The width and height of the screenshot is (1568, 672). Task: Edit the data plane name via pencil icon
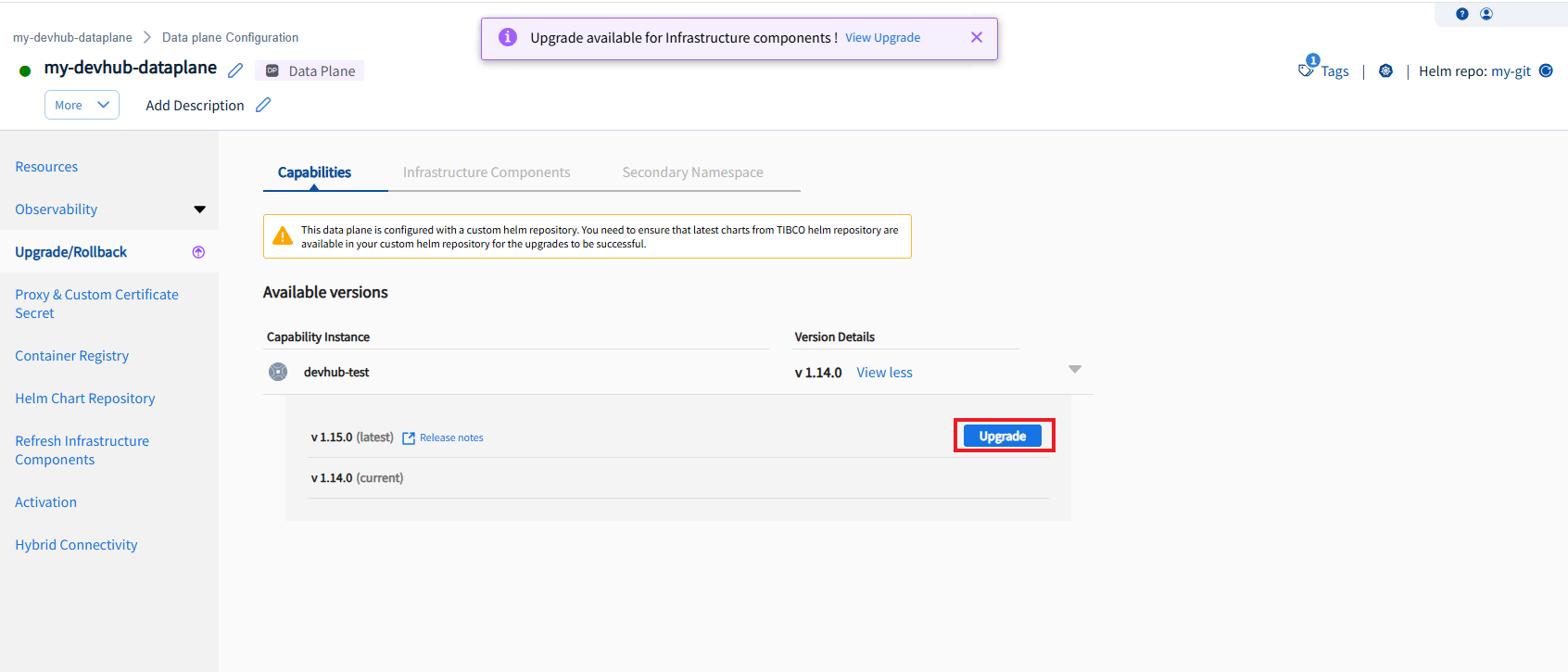(235, 70)
